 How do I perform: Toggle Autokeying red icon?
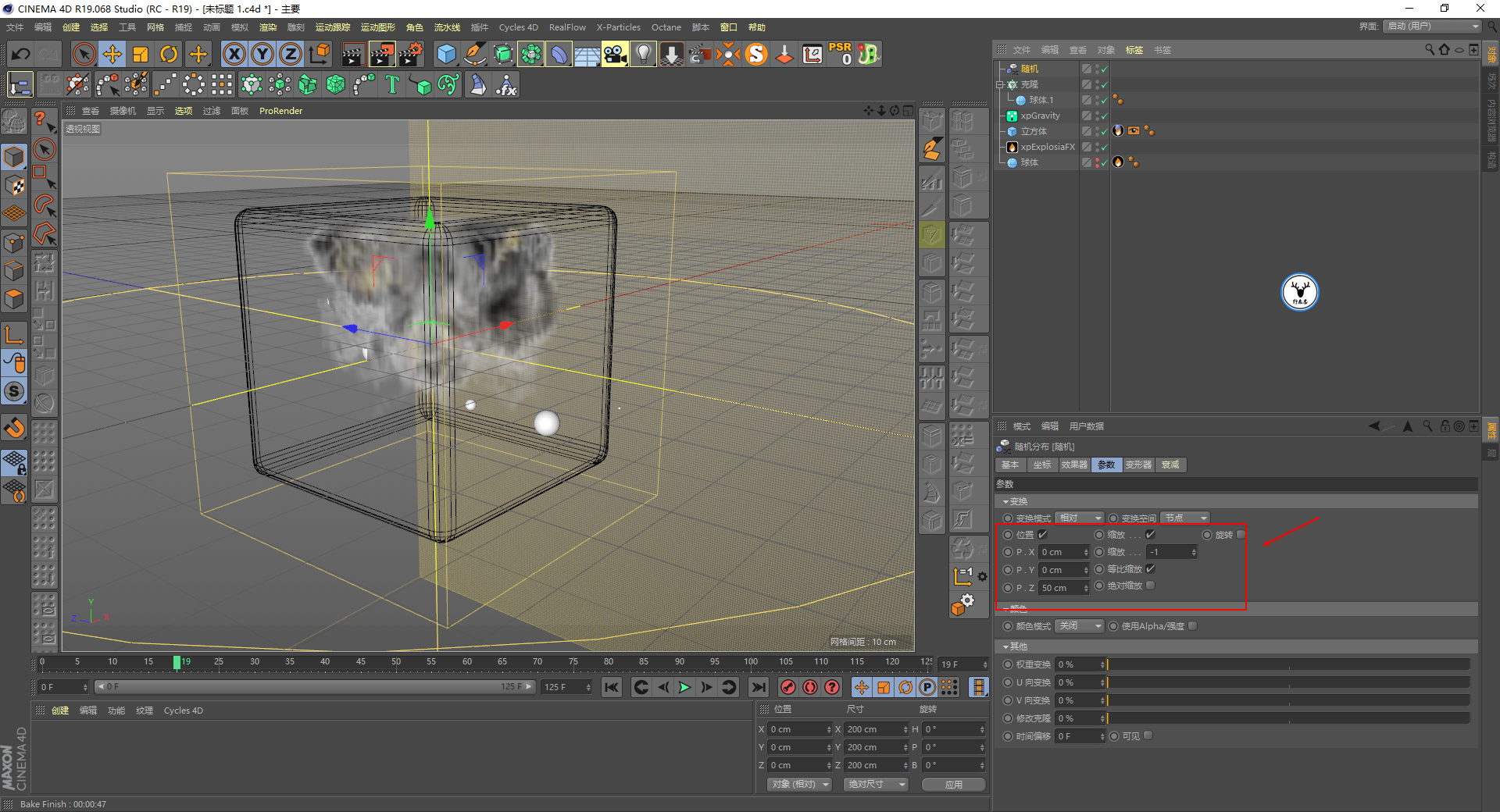pos(810,687)
